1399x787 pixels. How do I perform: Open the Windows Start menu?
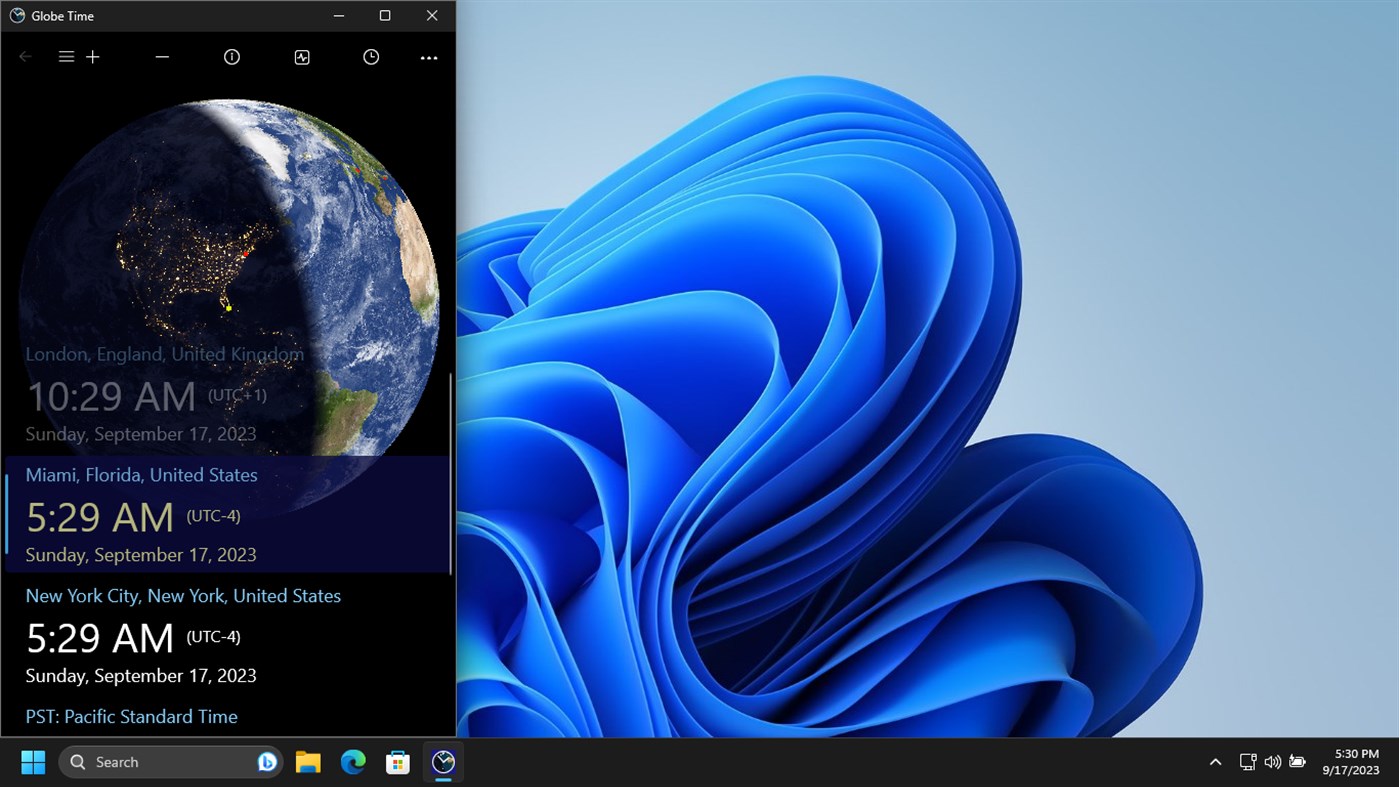[x=33, y=762]
